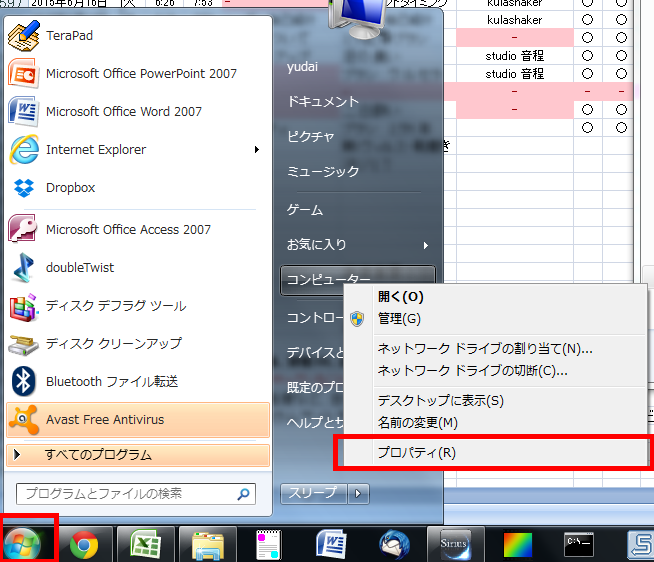Open ミュージック library
Screen dimensions: 654x562
tap(323, 171)
